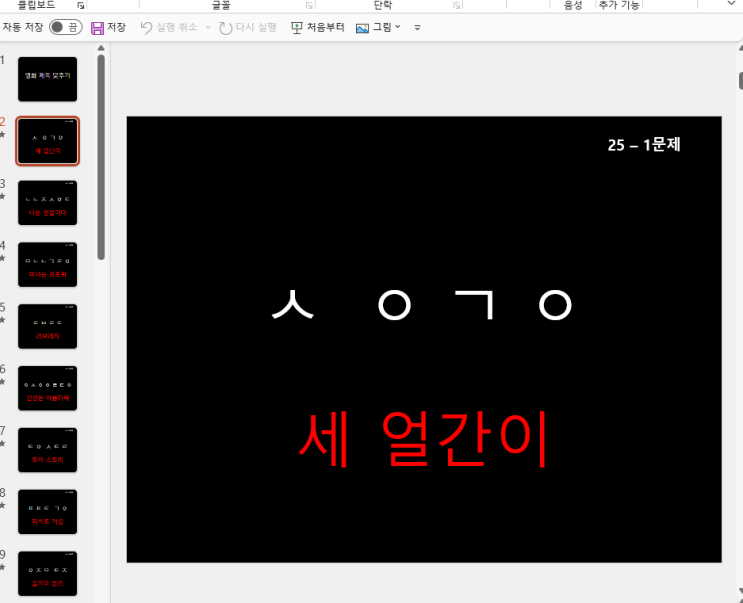Toggle the AutoSave (자동 저장) switch
The width and height of the screenshot is (743, 603).
(x=66, y=27)
